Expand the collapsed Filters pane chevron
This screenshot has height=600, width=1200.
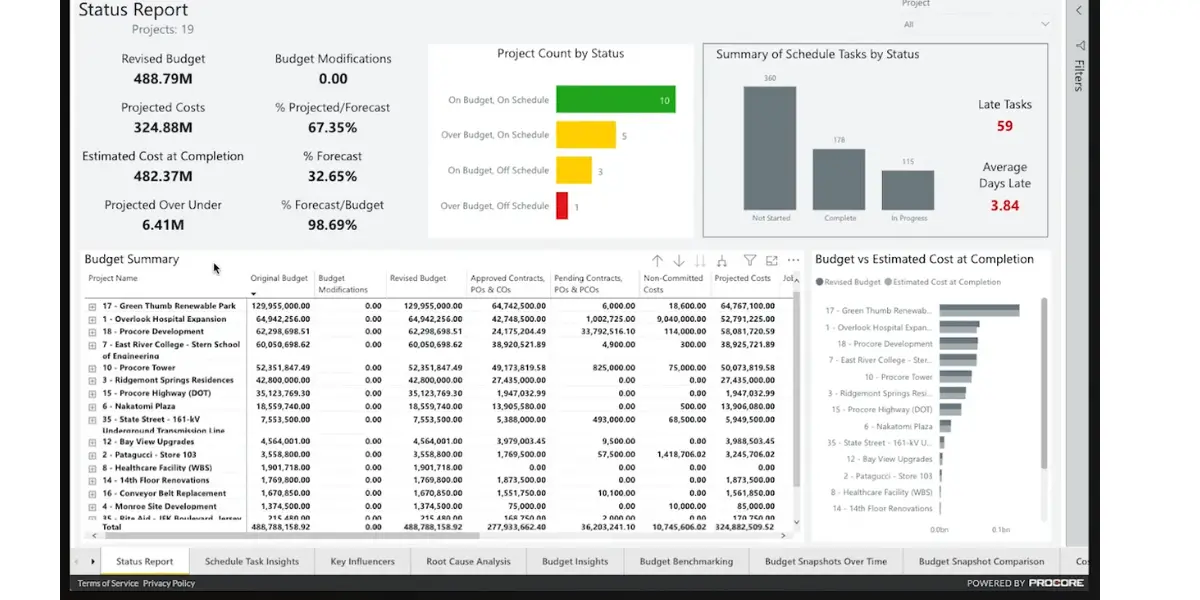[1079, 10]
